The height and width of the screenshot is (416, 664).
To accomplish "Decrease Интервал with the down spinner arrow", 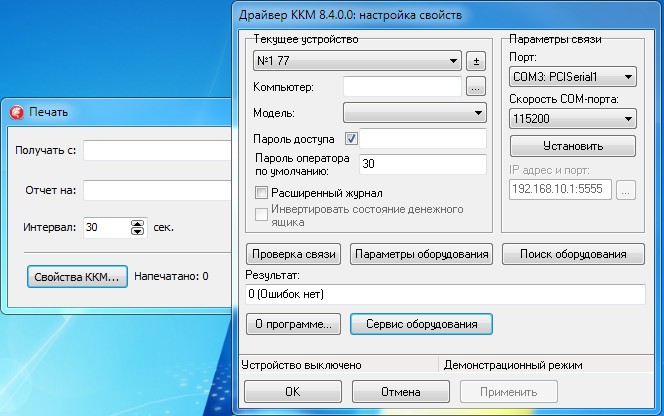I will 137,231.
